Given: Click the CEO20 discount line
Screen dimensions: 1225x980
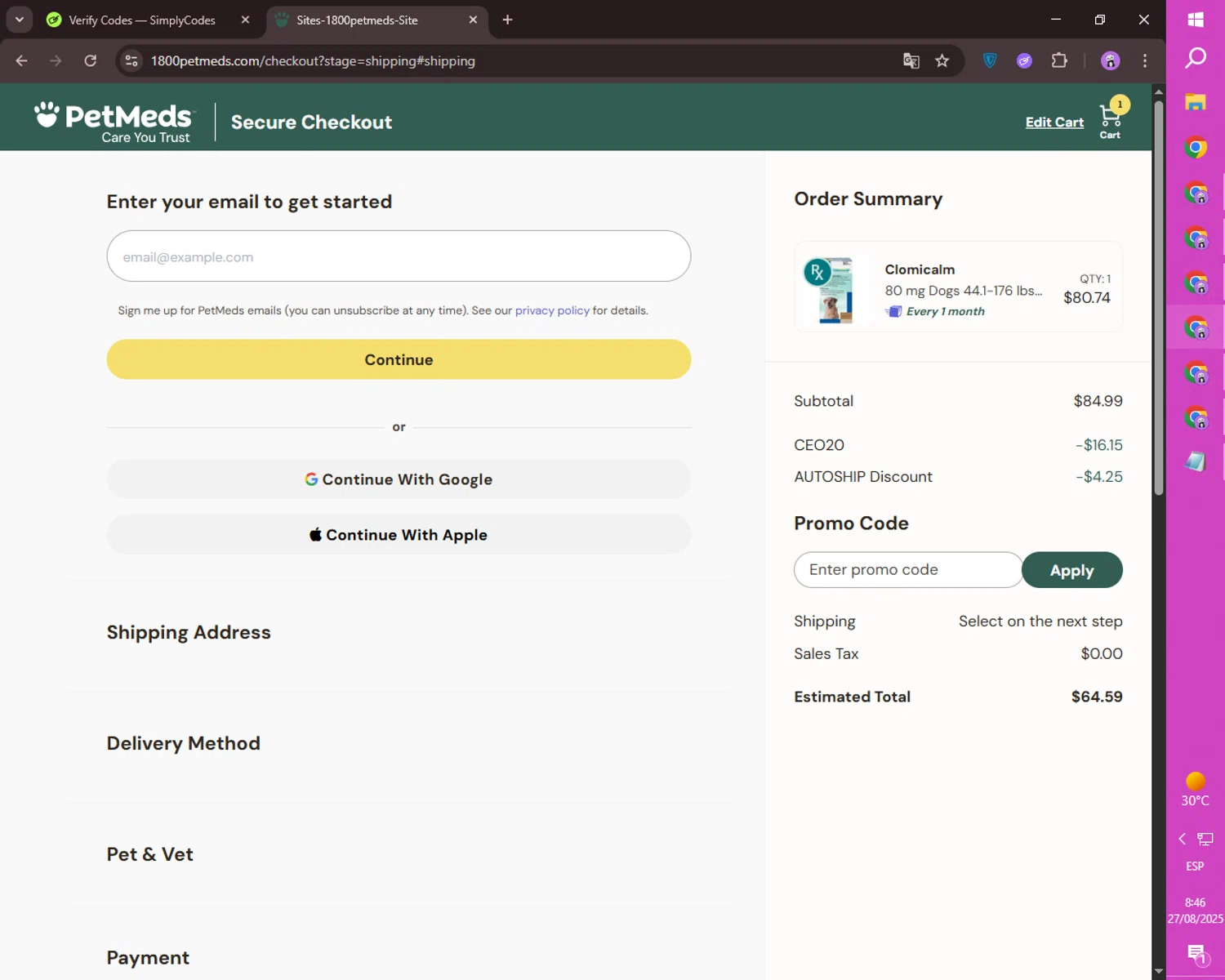Looking at the screenshot, I should [x=958, y=445].
